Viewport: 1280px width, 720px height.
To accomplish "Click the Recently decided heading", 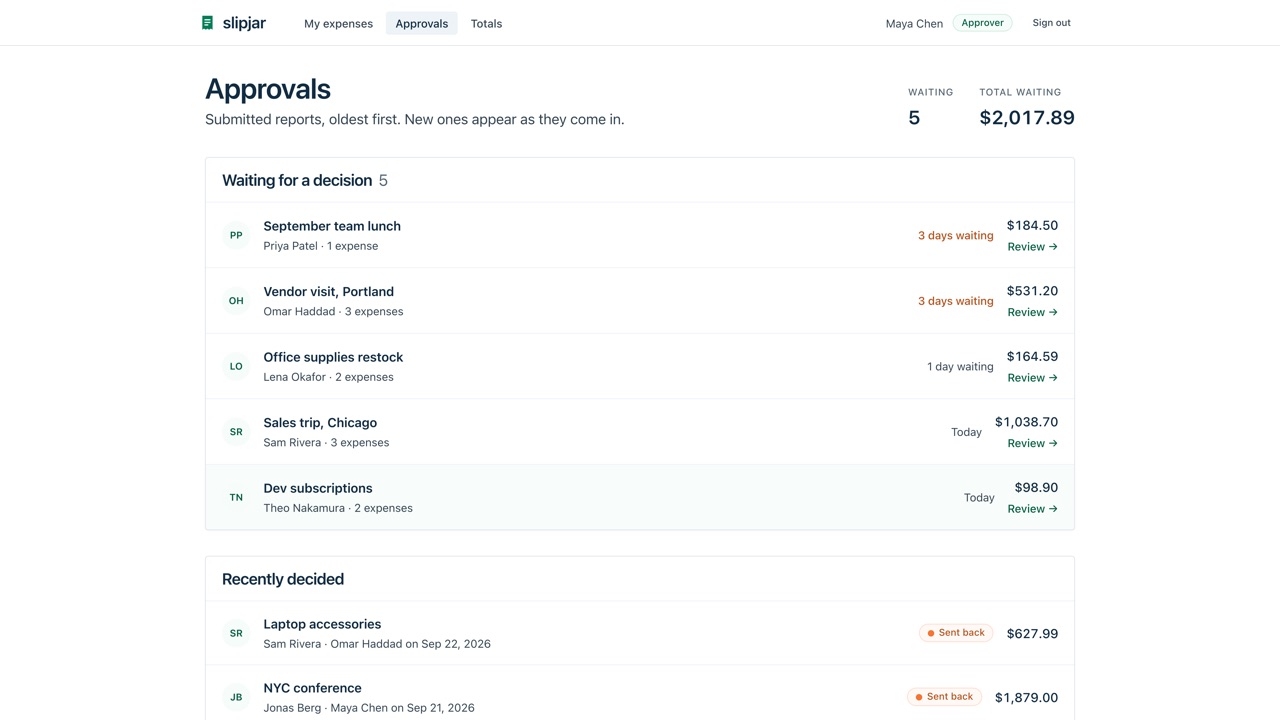I will (283, 579).
